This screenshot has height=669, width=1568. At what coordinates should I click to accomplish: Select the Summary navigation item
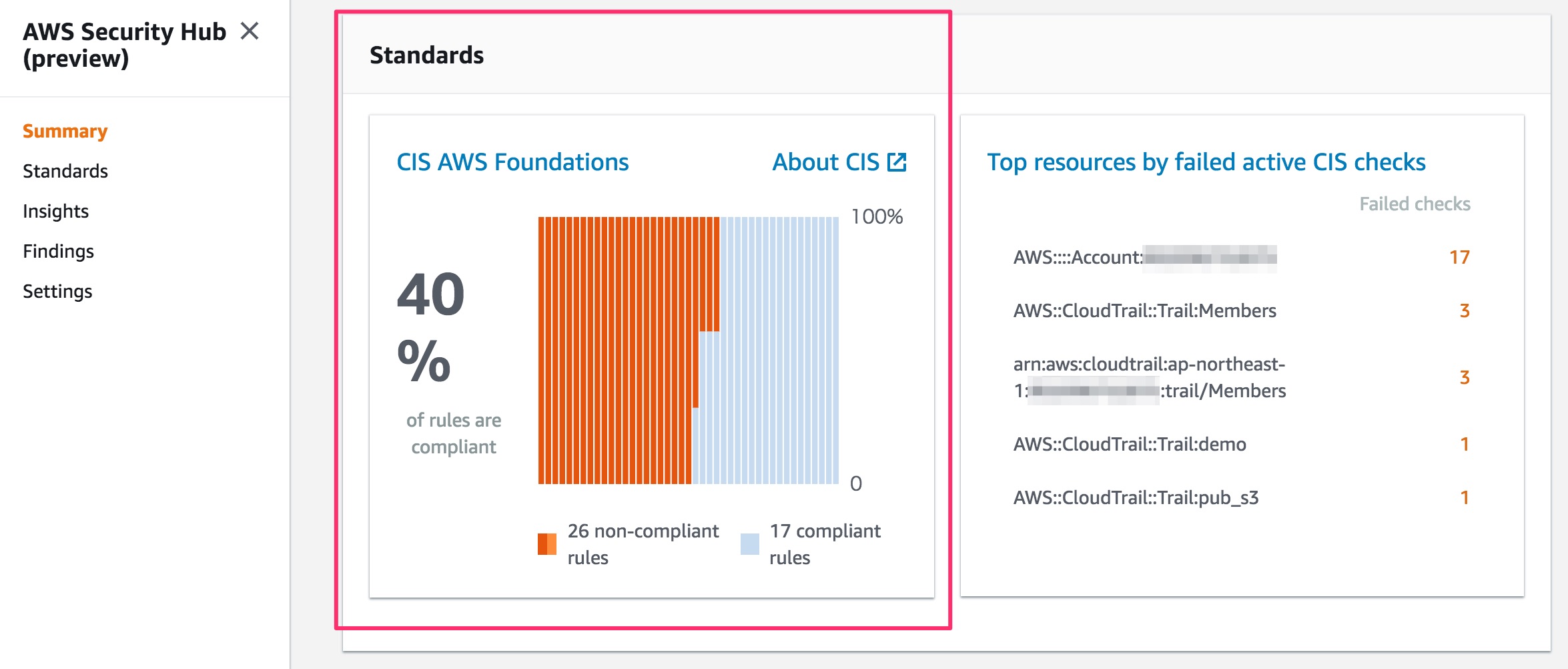(x=64, y=131)
